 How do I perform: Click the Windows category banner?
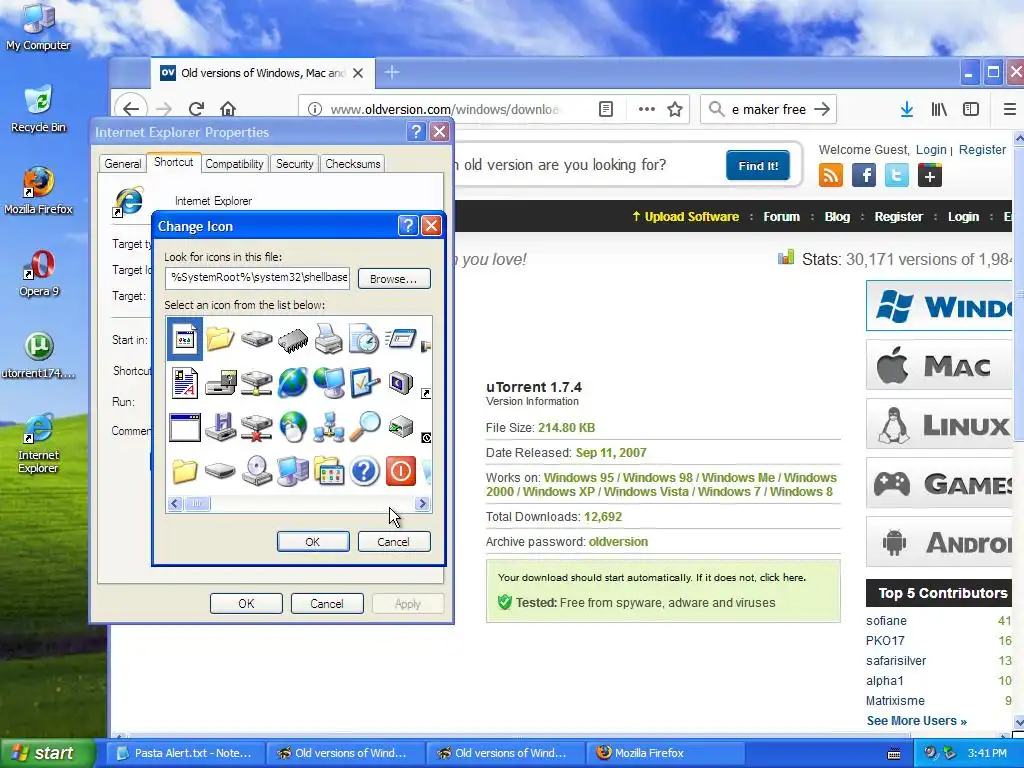(x=938, y=306)
